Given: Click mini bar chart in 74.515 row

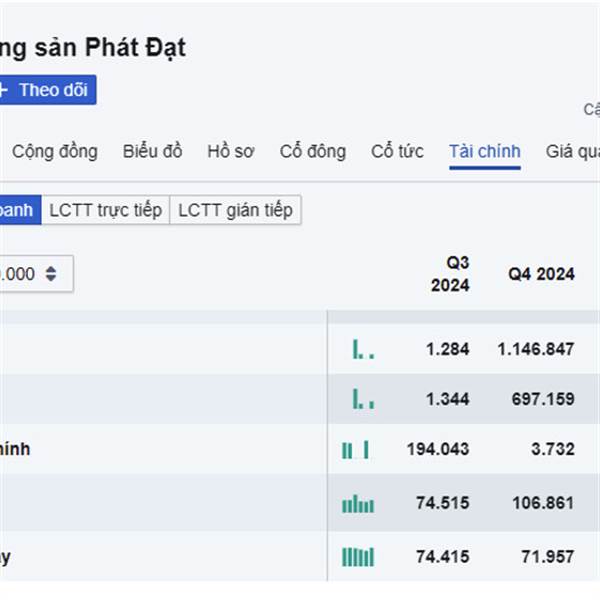Looking at the screenshot, I should [358, 504].
